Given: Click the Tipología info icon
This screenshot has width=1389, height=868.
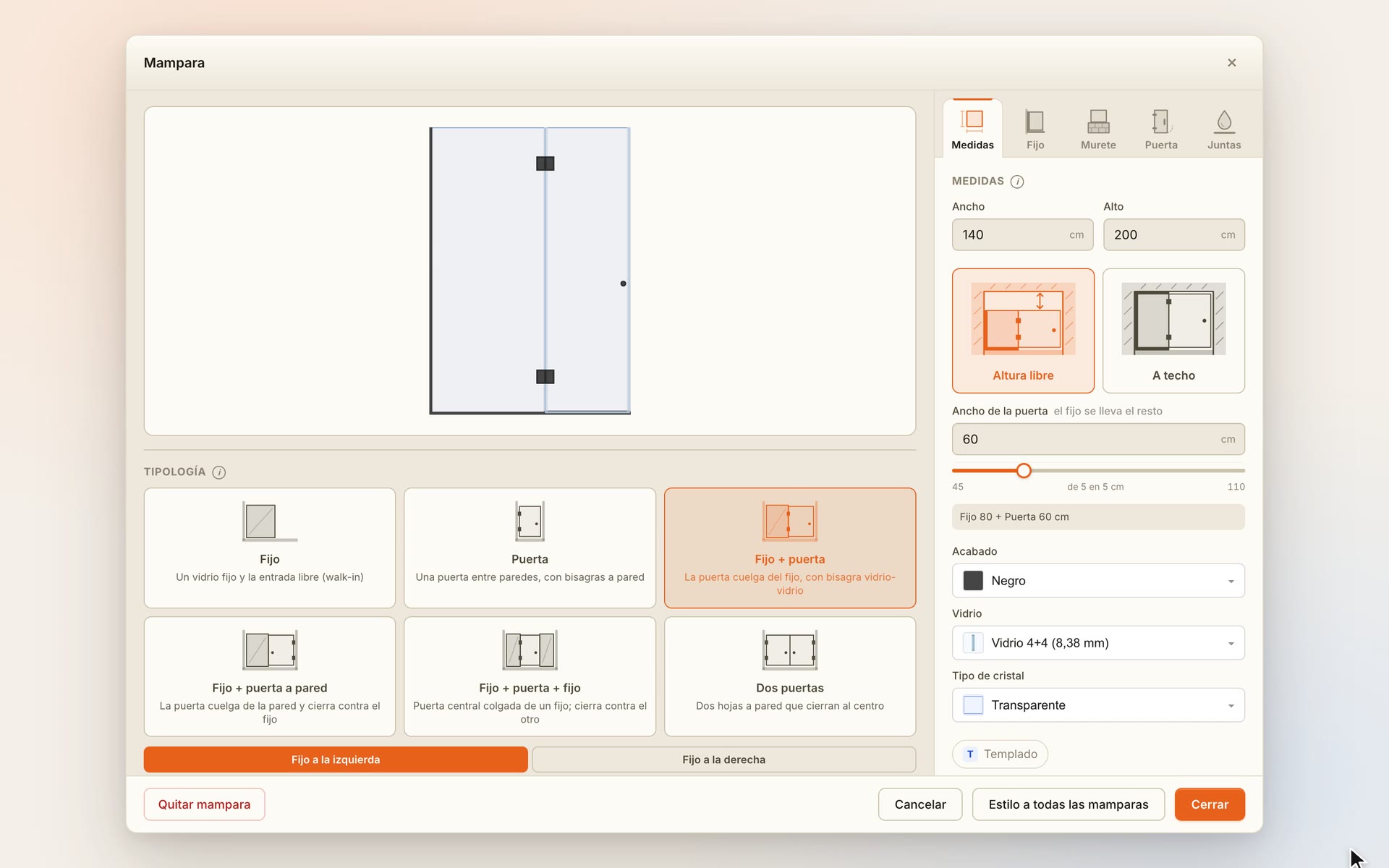Looking at the screenshot, I should (x=218, y=472).
